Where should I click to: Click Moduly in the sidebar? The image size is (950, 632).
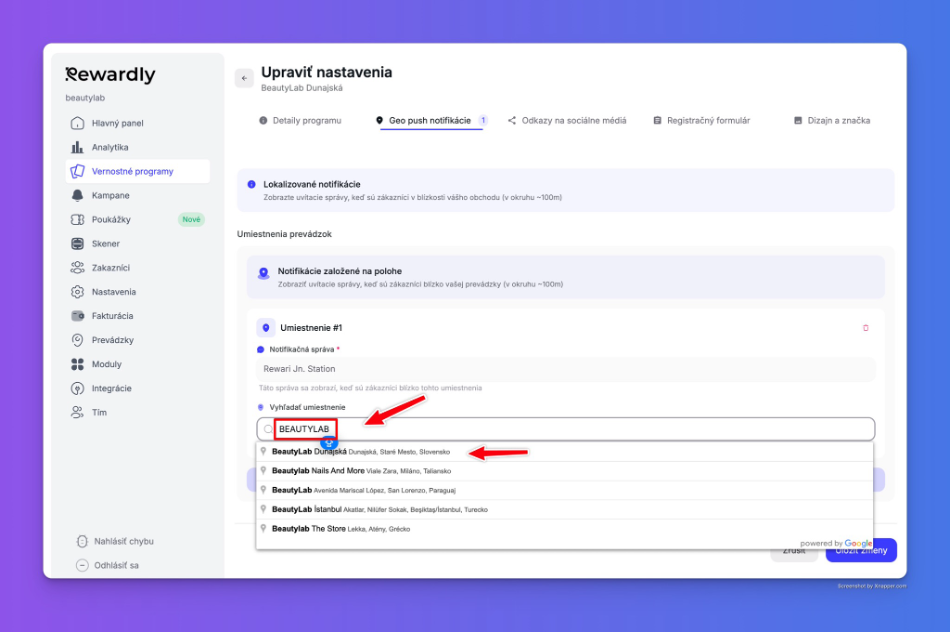point(138,364)
